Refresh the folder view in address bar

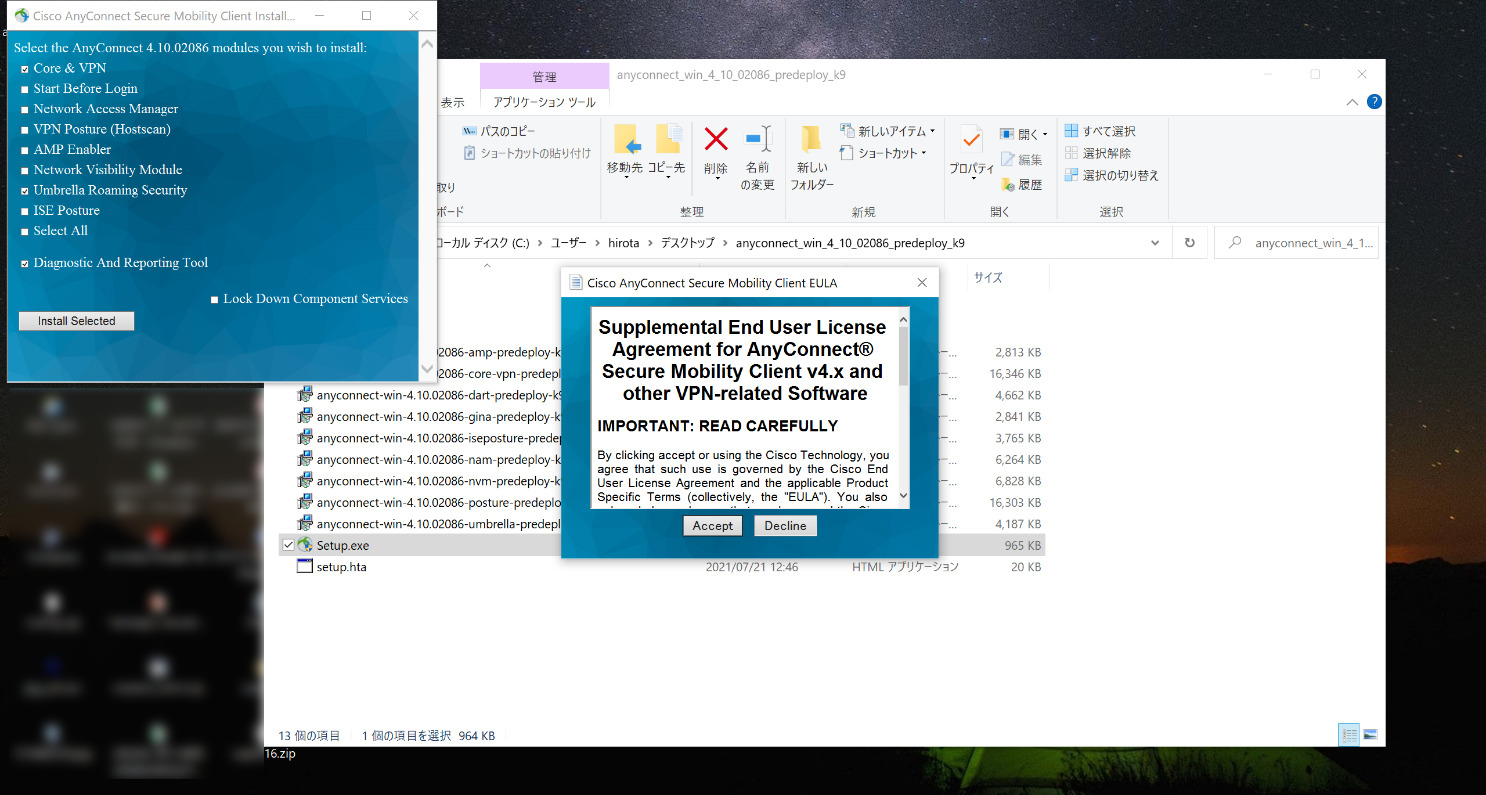1189,243
